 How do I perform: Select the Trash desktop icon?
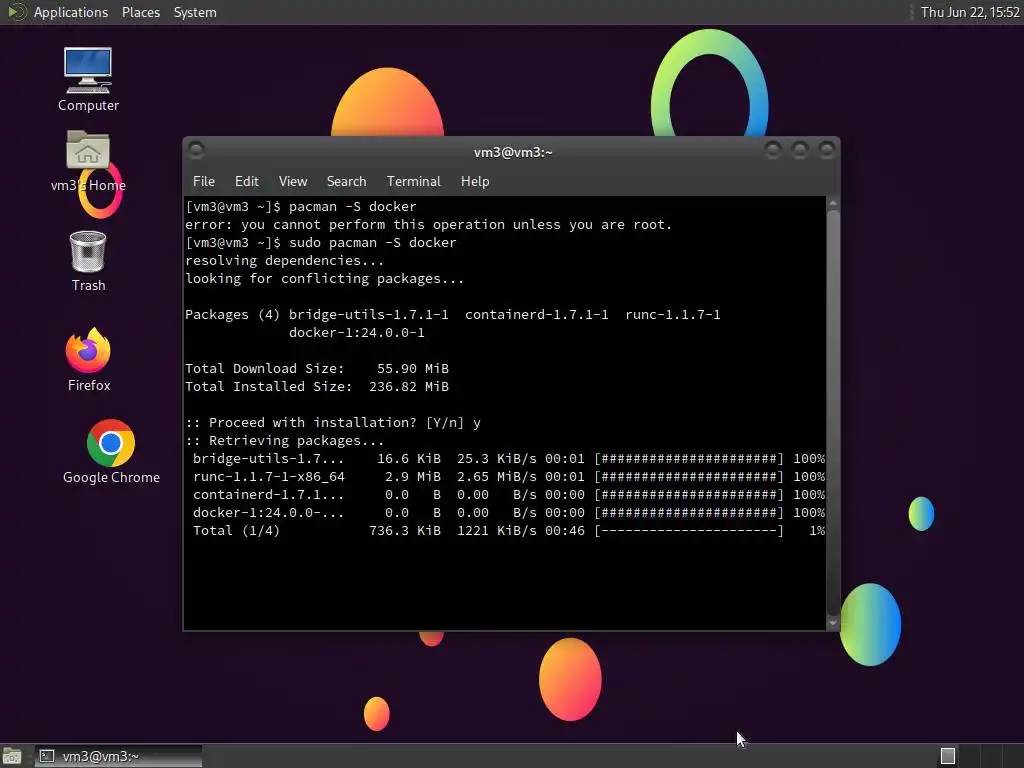pos(88,261)
